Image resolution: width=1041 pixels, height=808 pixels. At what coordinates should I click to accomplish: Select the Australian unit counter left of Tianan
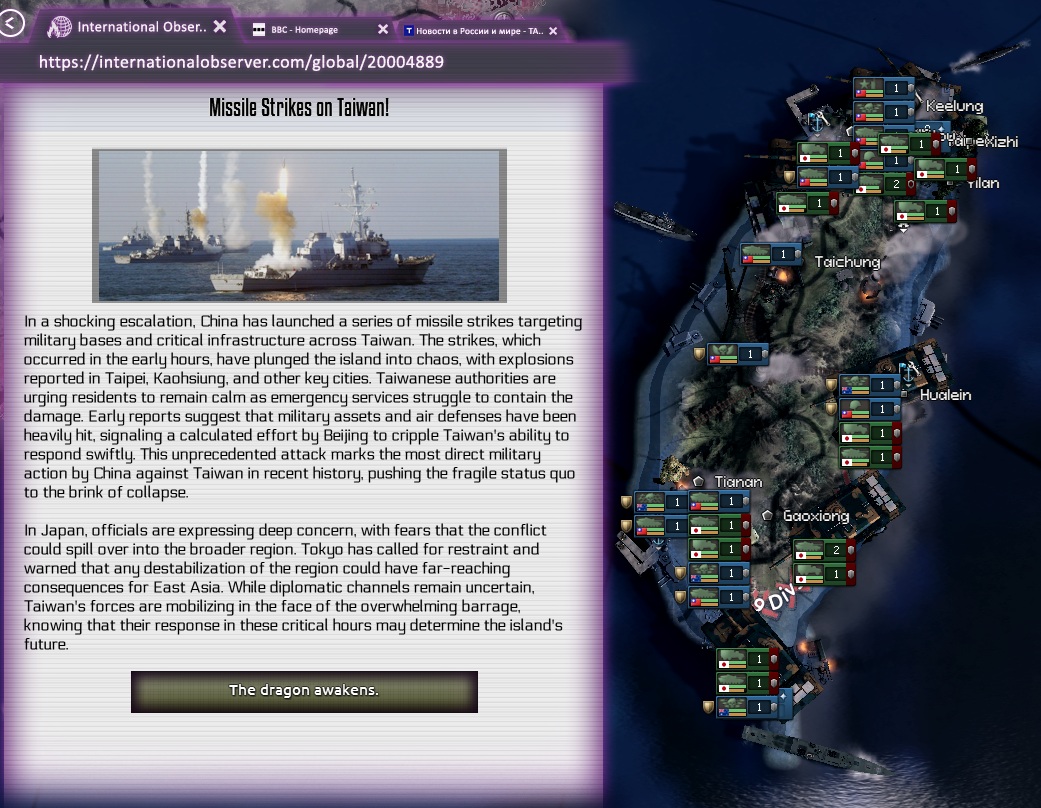(660, 502)
